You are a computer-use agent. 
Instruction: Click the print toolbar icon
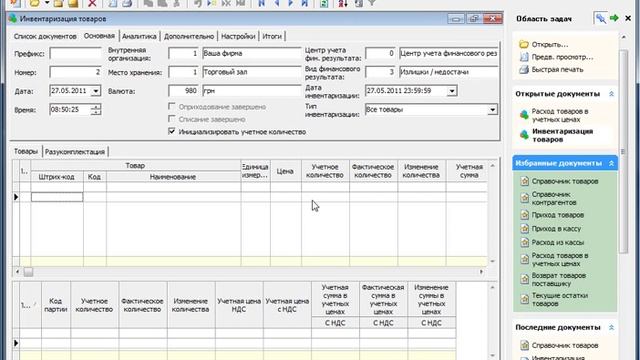click(x=127, y=3)
